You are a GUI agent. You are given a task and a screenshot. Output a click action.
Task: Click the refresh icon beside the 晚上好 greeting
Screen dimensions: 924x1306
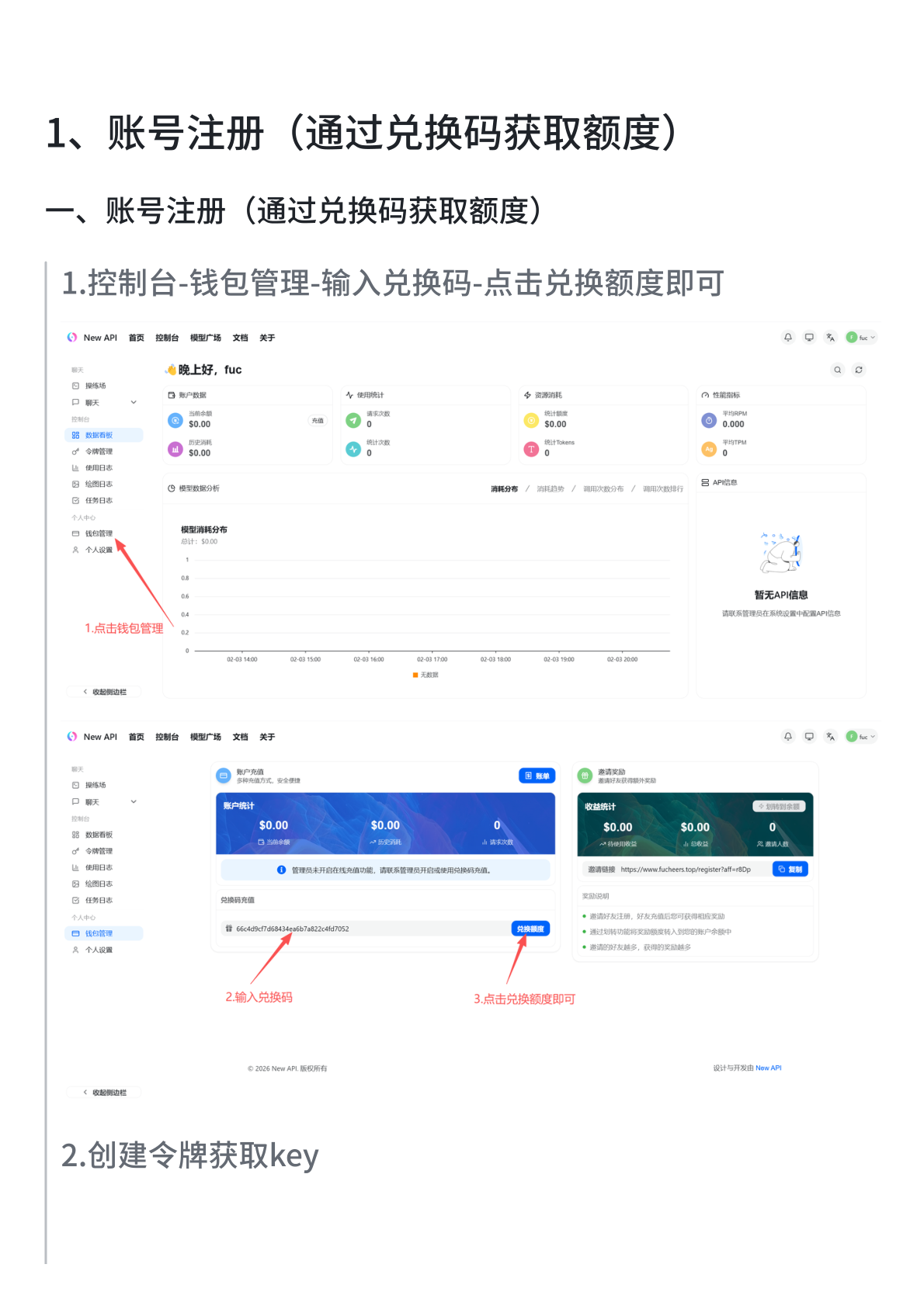tap(859, 370)
